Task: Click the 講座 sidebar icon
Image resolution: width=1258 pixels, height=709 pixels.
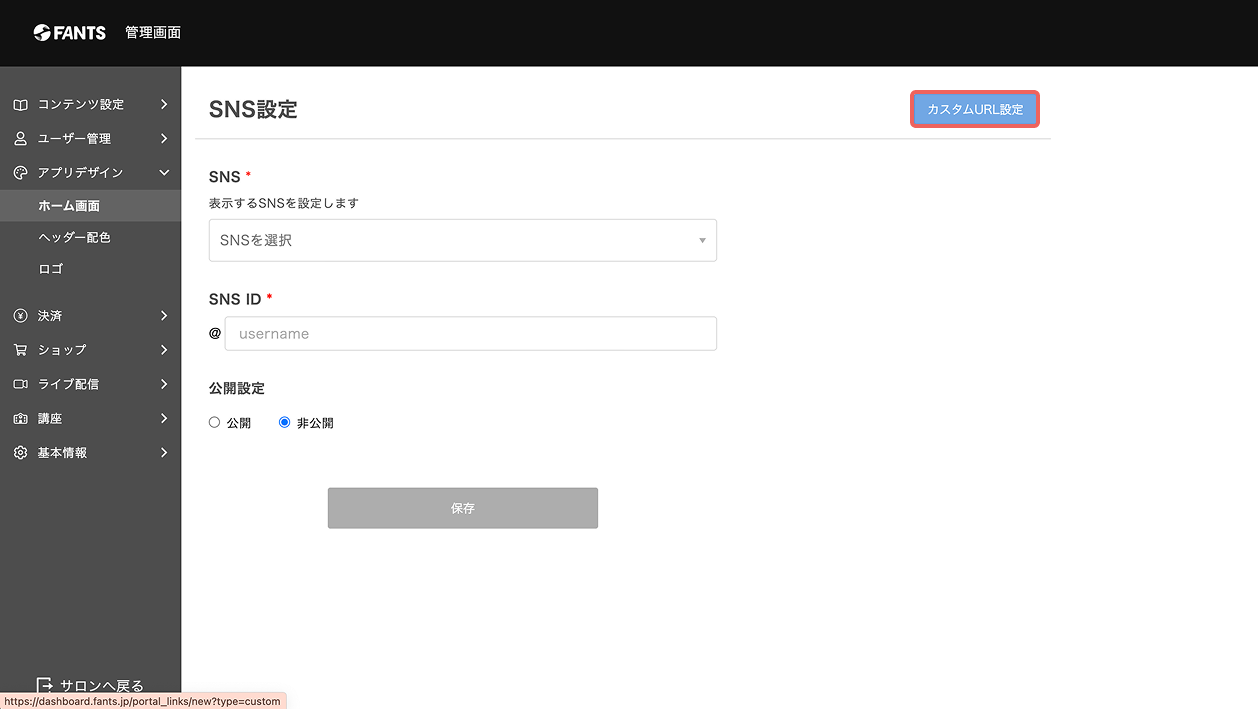Action: point(20,418)
